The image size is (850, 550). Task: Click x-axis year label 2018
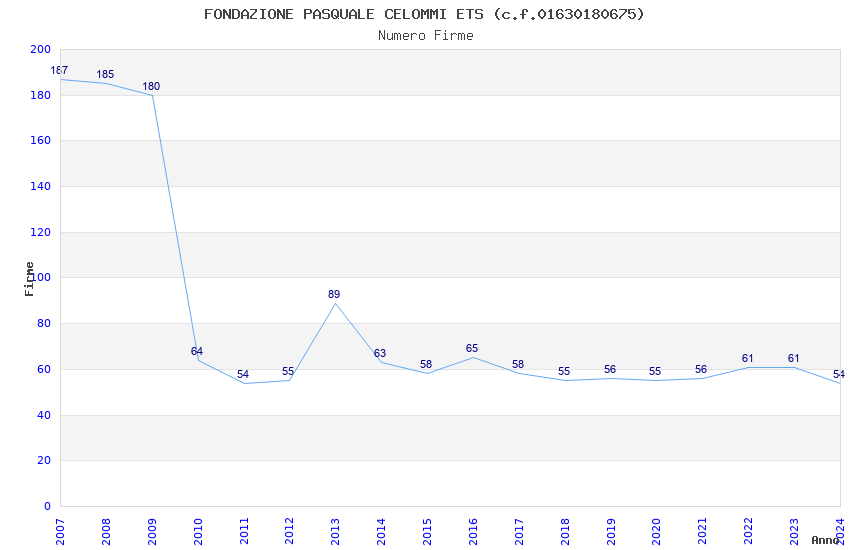click(x=565, y=532)
